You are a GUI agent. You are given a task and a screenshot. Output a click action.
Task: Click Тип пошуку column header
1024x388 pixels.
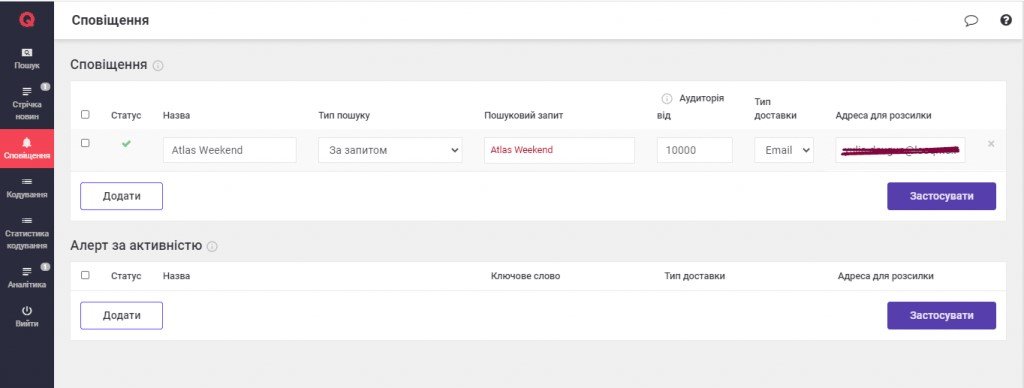point(344,116)
